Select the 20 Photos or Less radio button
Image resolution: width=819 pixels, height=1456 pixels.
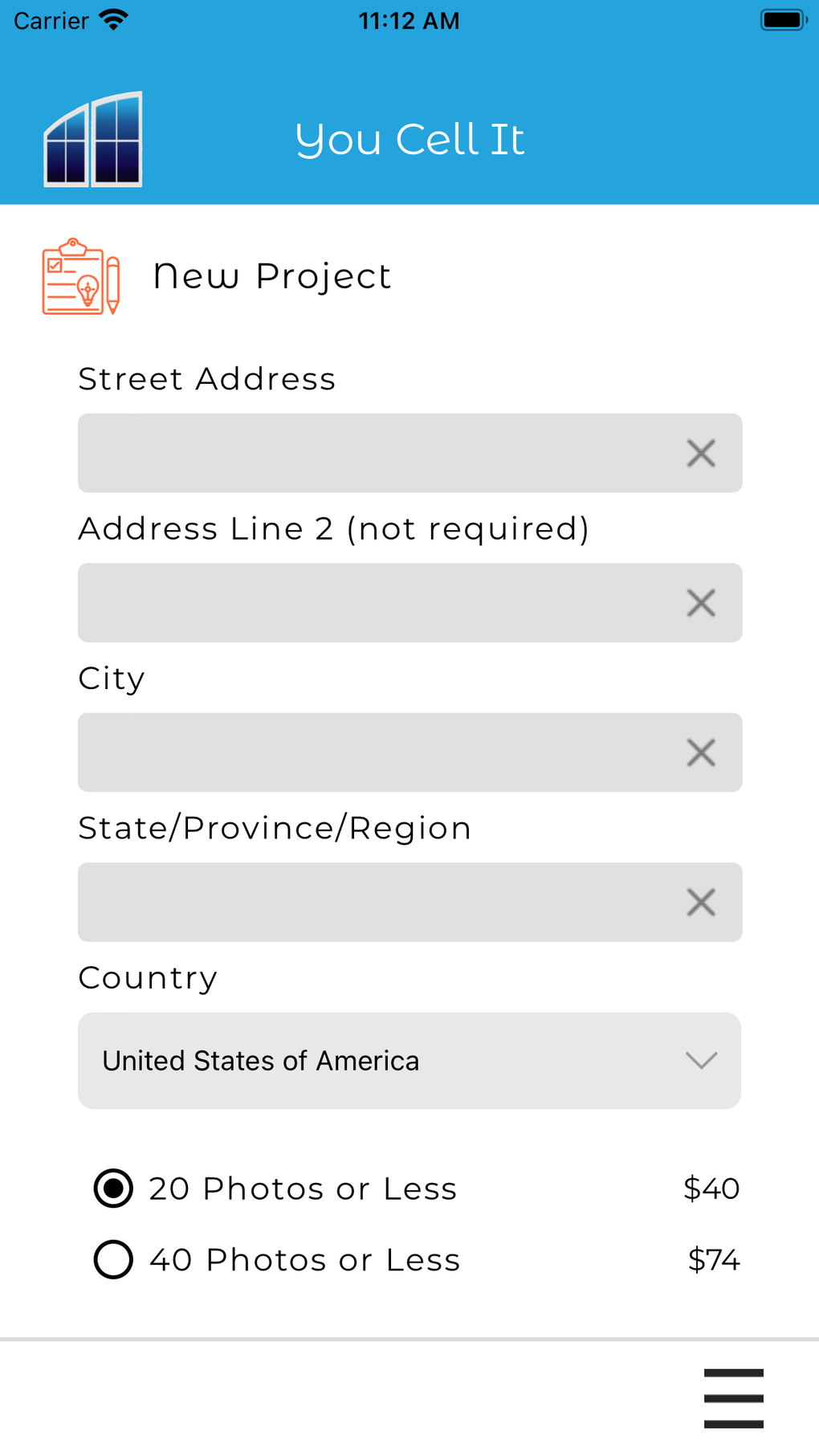[x=113, y=1189]
